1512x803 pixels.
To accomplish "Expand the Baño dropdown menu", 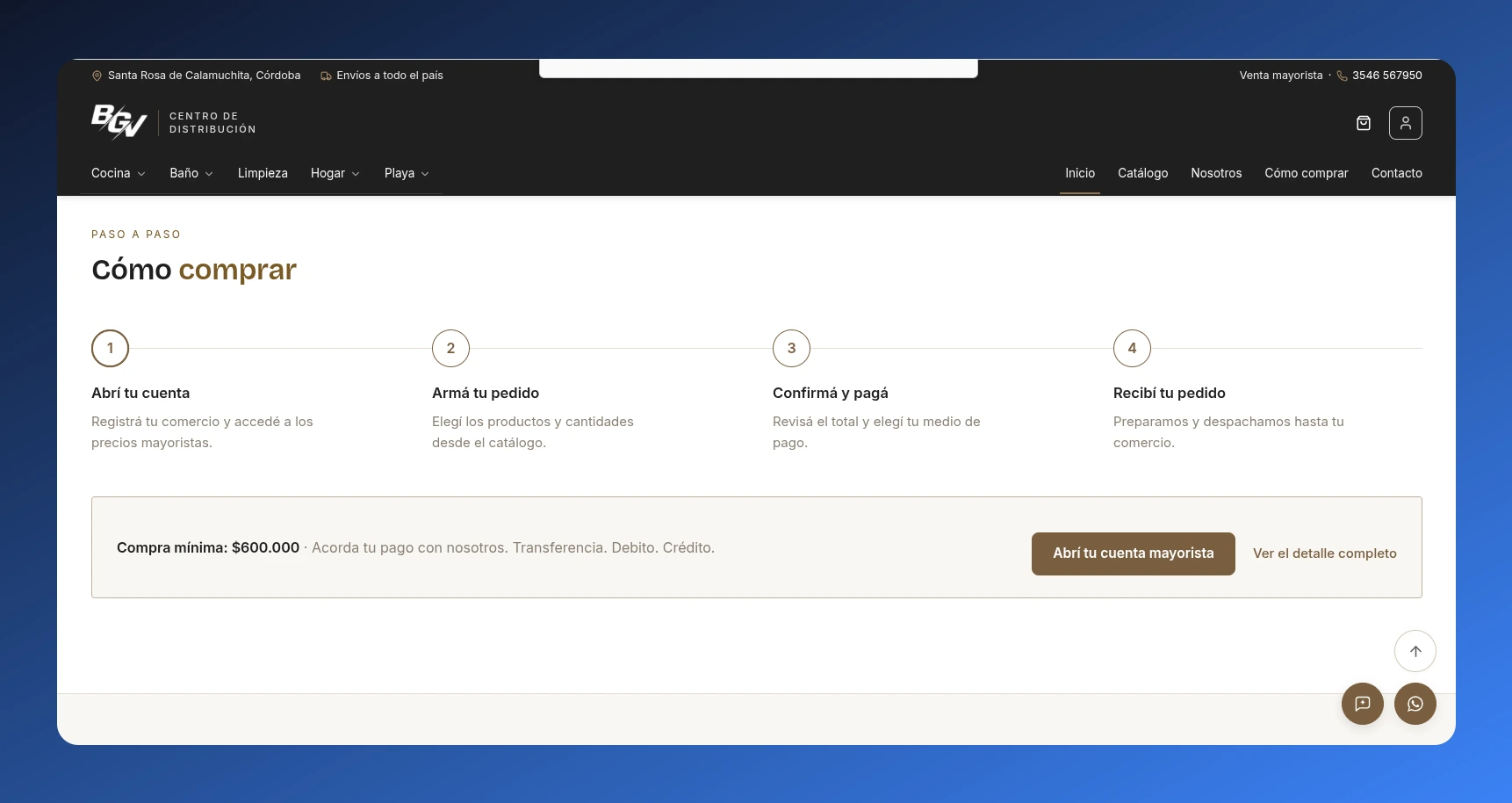I will coord(191,173).
